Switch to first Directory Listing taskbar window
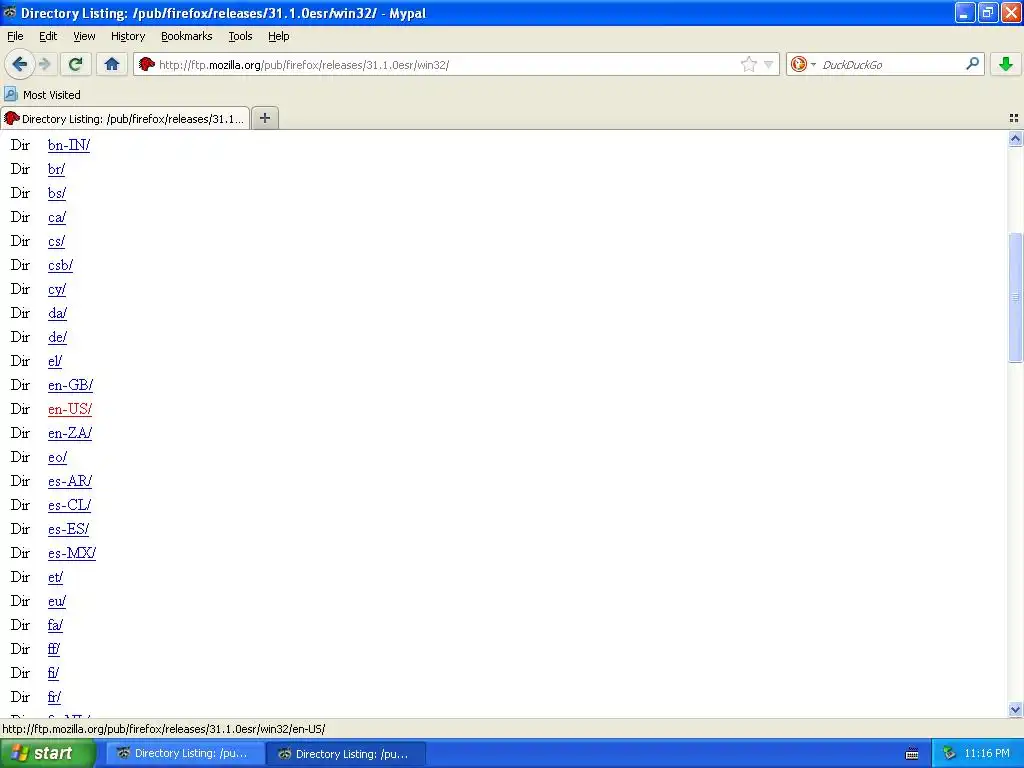The width and height of the screenshot is (1024, 768). coord(185,753)
